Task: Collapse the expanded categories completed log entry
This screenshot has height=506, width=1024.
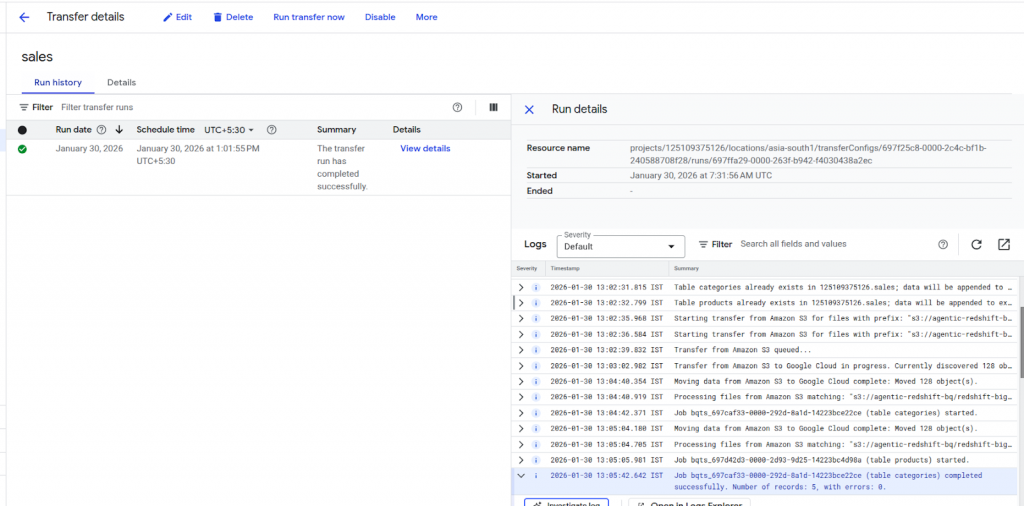Action: pos(521,476)
